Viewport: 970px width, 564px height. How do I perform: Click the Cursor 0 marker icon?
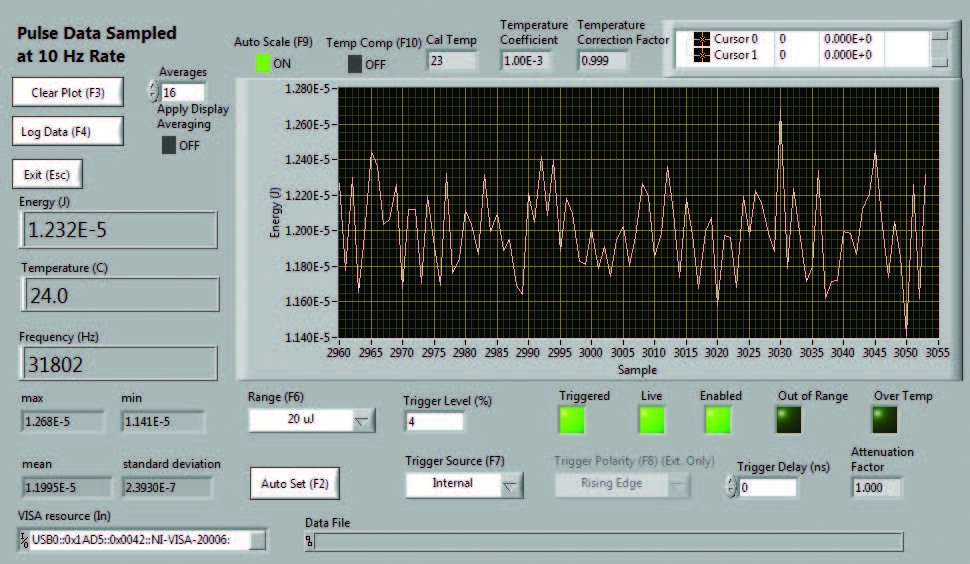700,39
